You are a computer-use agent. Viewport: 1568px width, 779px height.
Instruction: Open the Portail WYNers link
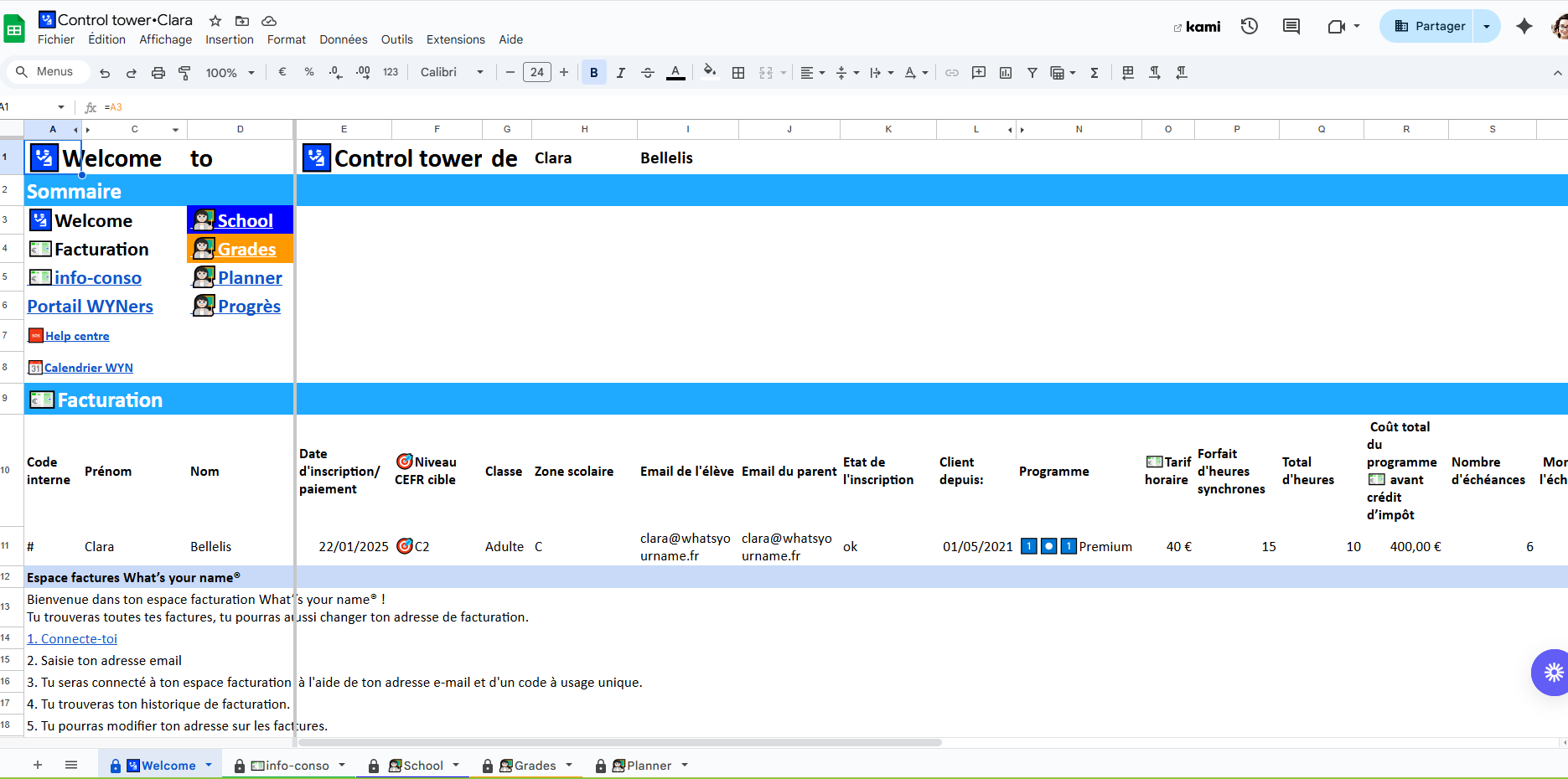pyautogui.click(x=90, y=307)
